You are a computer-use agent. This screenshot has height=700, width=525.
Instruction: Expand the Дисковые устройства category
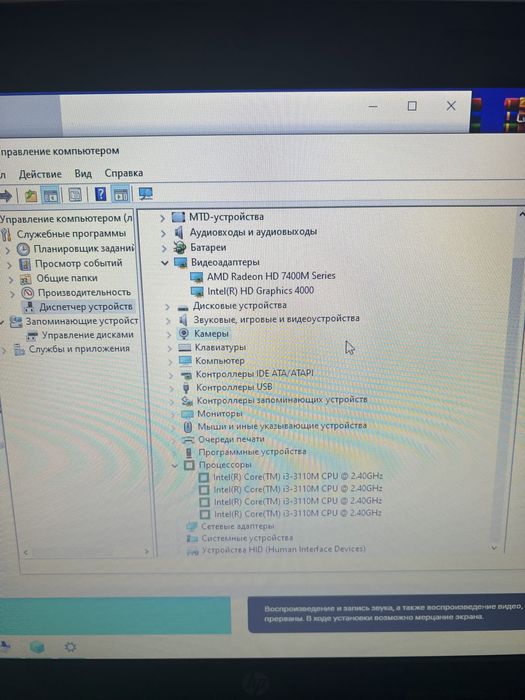tap(167, 307)
